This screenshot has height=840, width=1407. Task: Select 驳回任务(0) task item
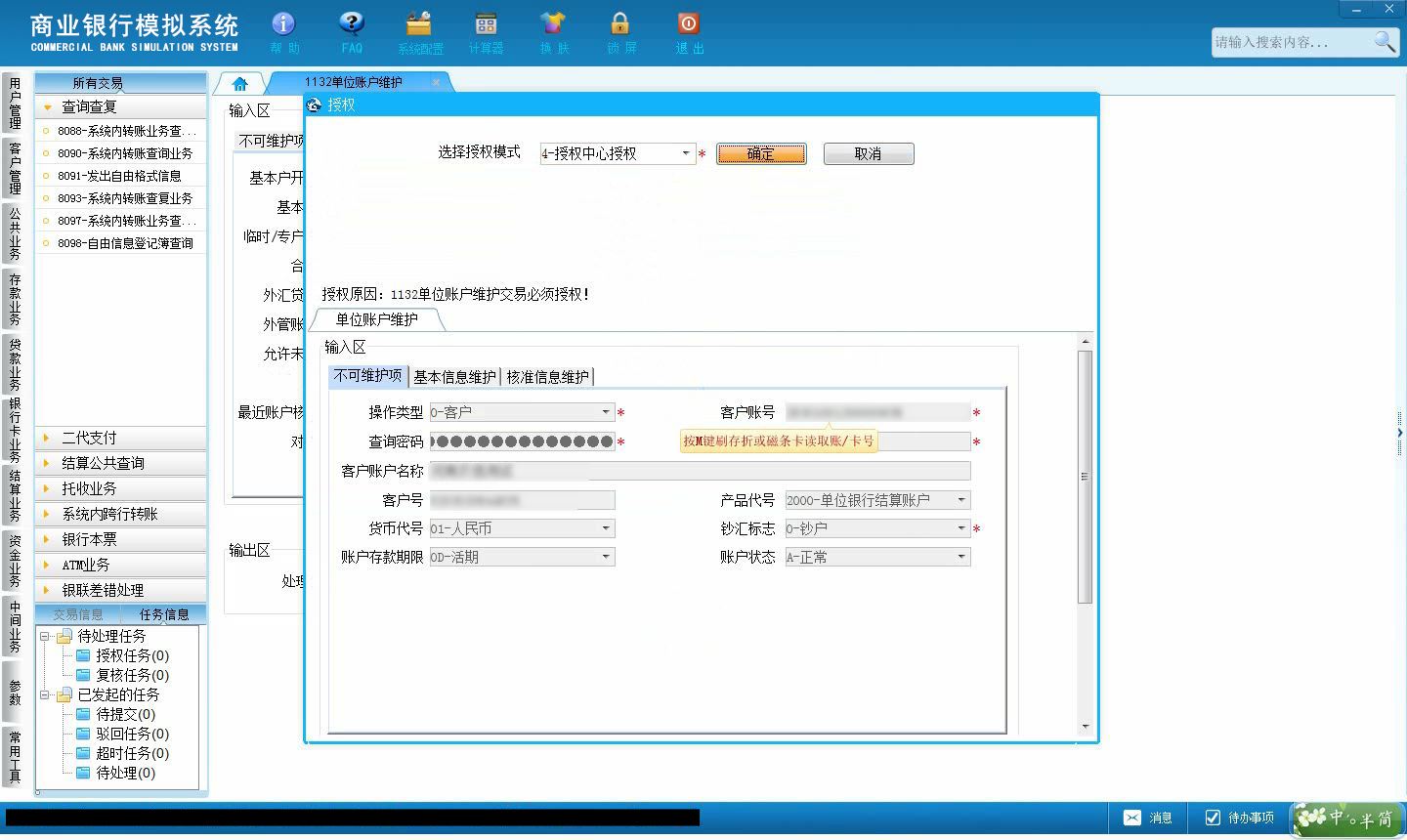click(132, 734)
